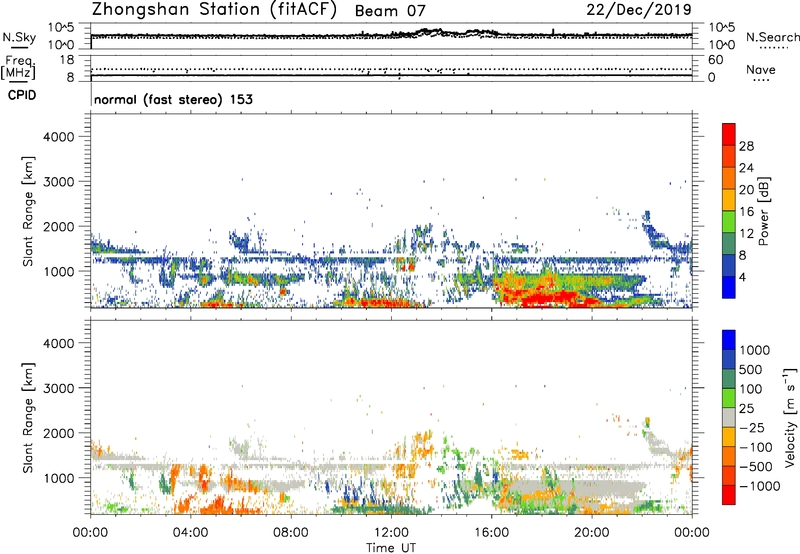This screenshot has width=800, height=554.
Task: Click the 'Zhongshan Station (fitACF)' title
Action: (214, 10)
